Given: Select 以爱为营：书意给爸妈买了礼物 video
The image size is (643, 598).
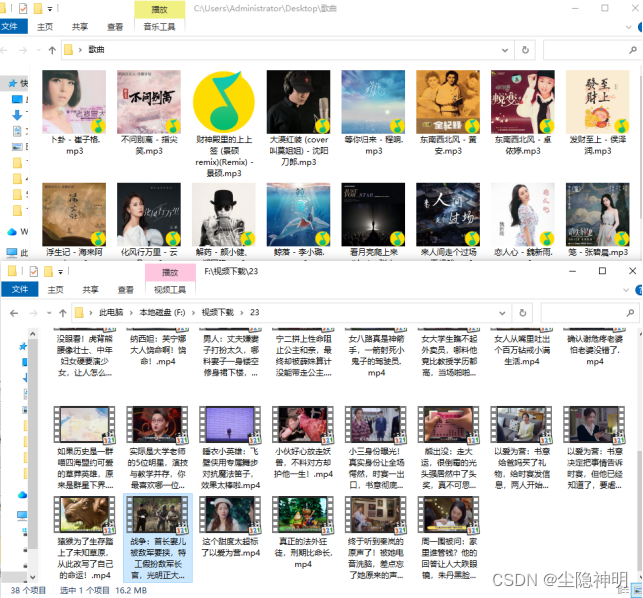Looking at the screenshot, I should click(x=521, y=448).
